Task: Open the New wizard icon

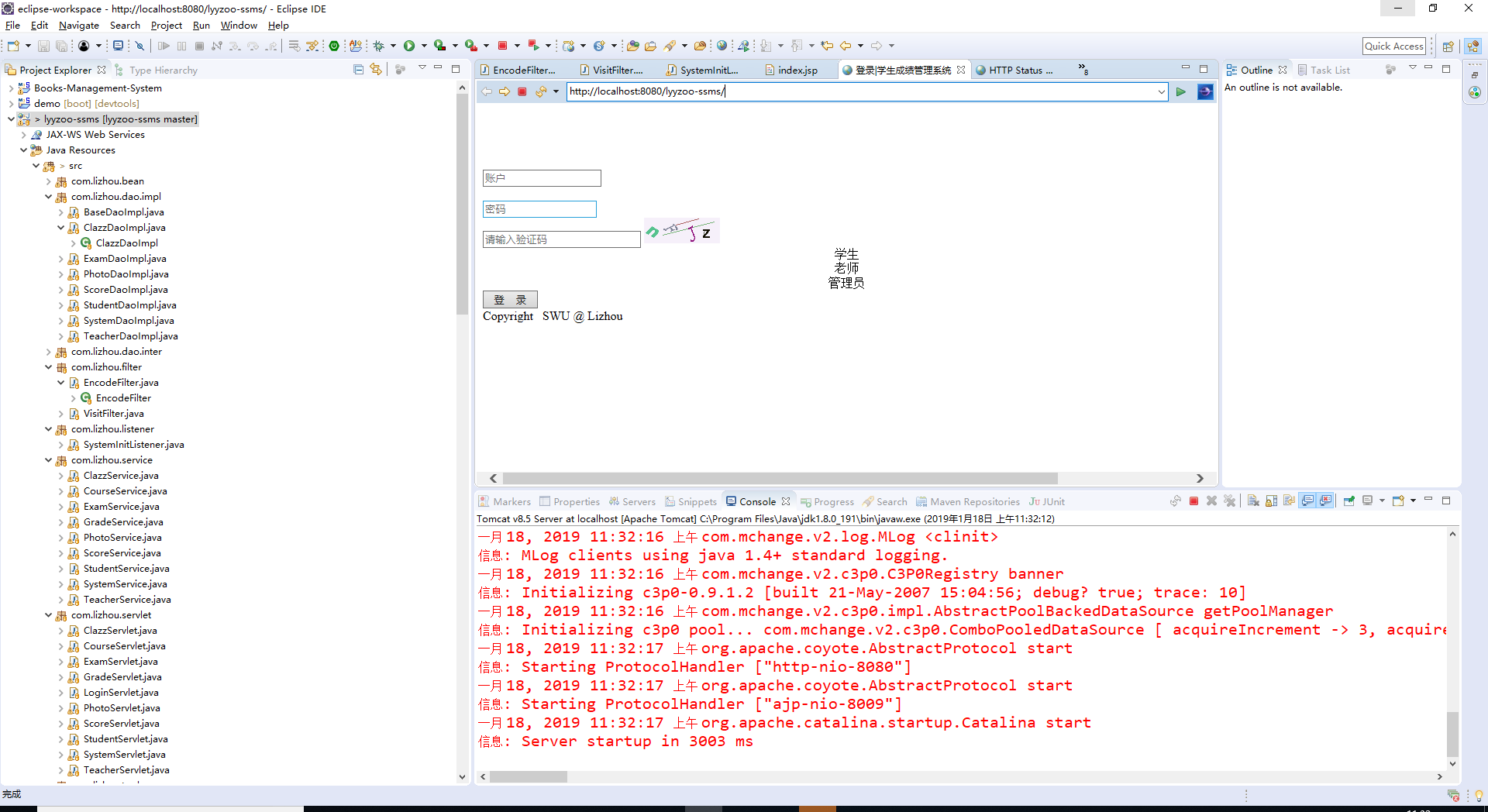Action: pyautogui.click(x=12, y=46)
